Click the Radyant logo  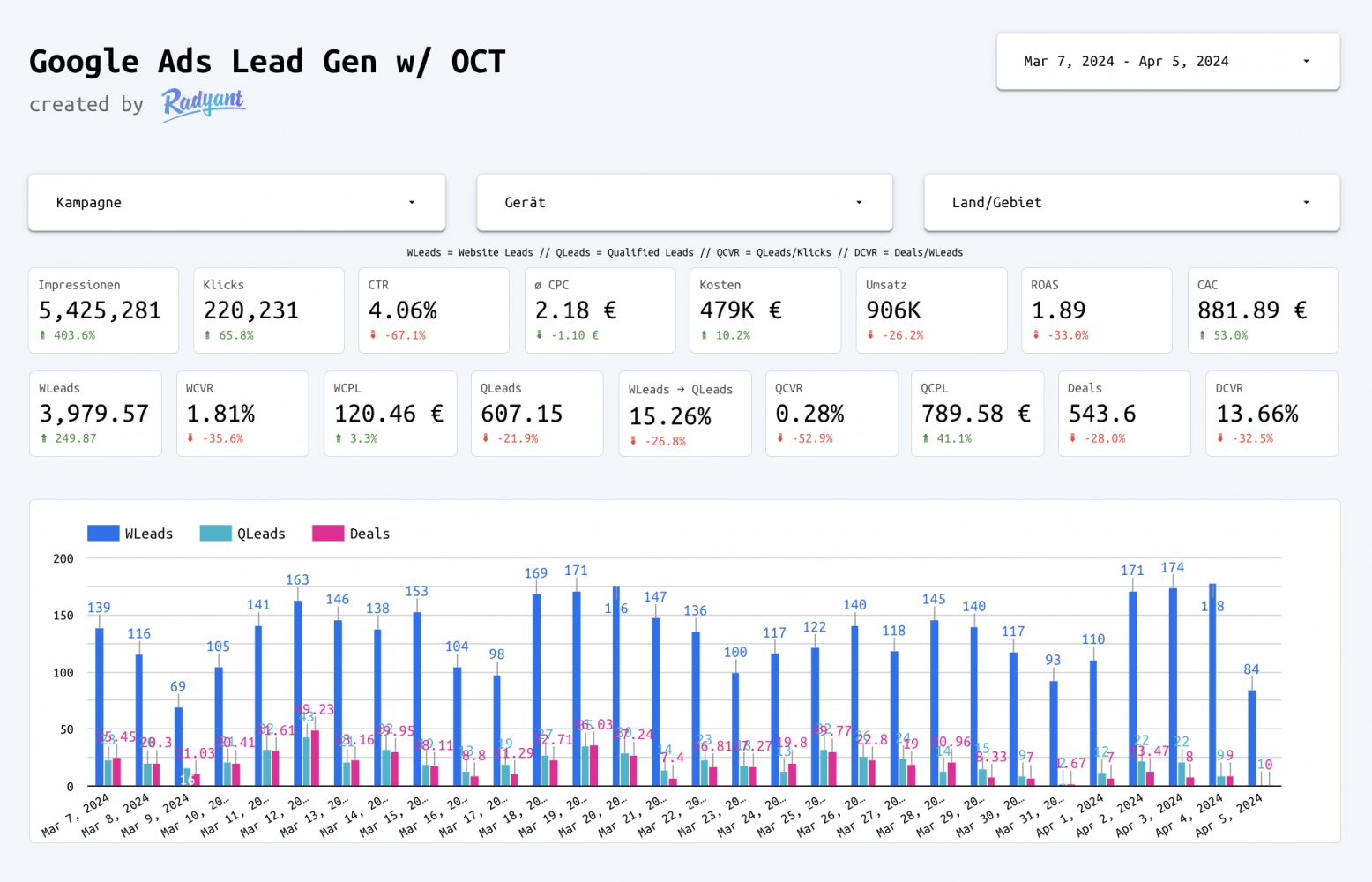[203, 103]
